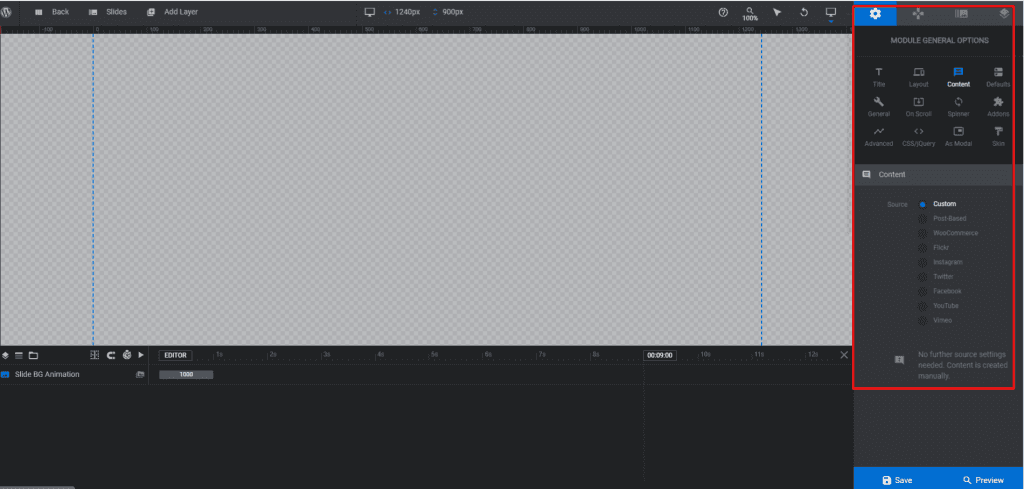This screenshot has width=1024, height=489.
Task: Click the 100% zoom magnifier
Action: (750, 14)
